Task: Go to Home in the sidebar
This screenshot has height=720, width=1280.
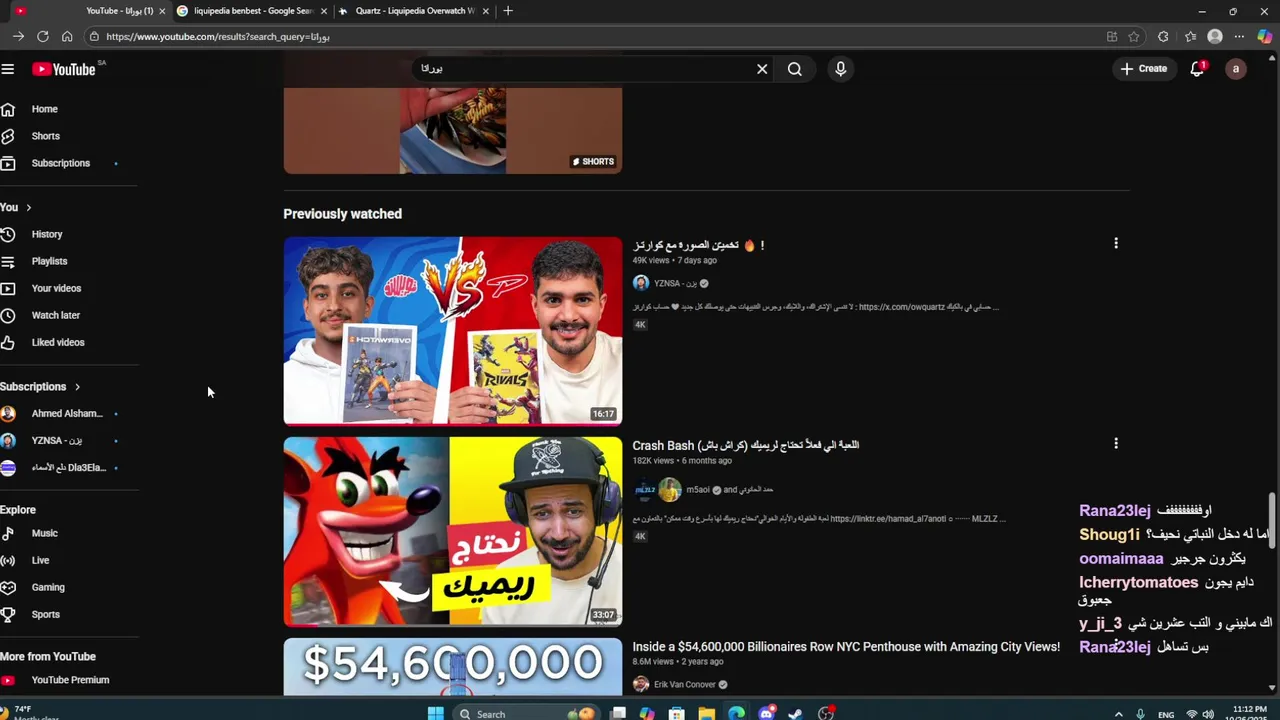Action: tap(44, 109)
